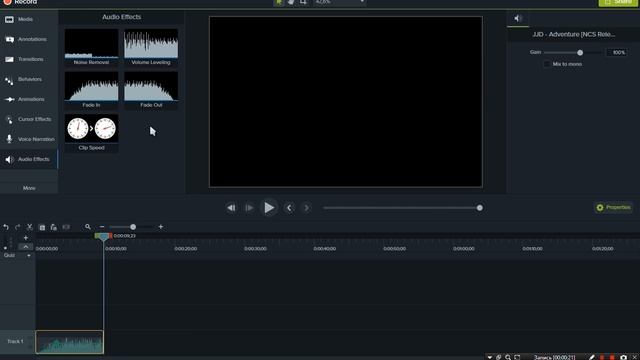
Task: Click the Cut scissors icon
Action: click(x=29, y=227)
